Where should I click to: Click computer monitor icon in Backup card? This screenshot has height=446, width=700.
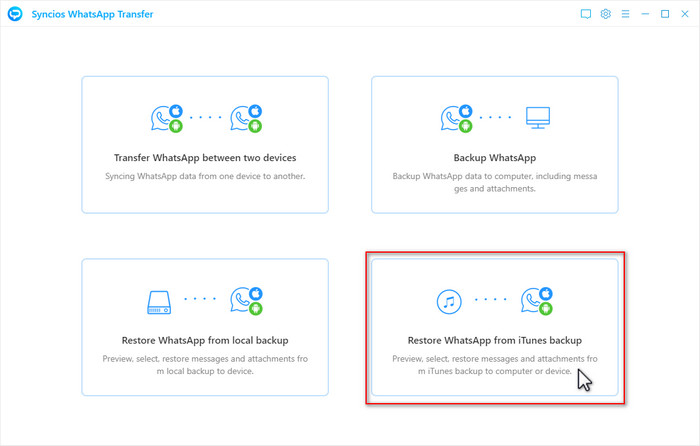point(538,118)
